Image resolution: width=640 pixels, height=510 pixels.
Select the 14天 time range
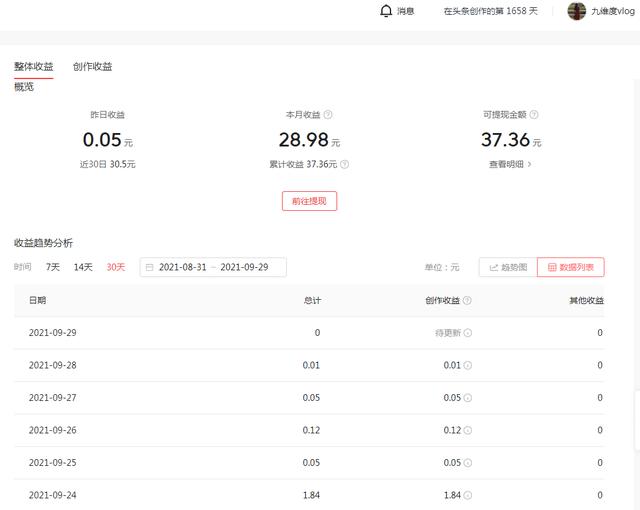[x=83, y=267]
